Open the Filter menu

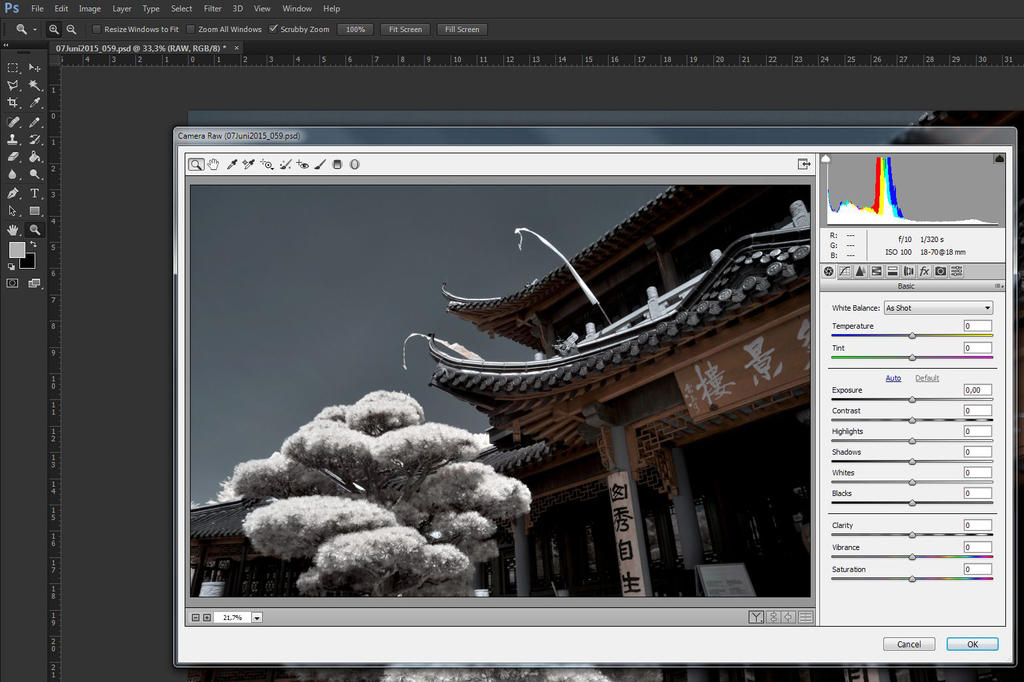(212, 8)
